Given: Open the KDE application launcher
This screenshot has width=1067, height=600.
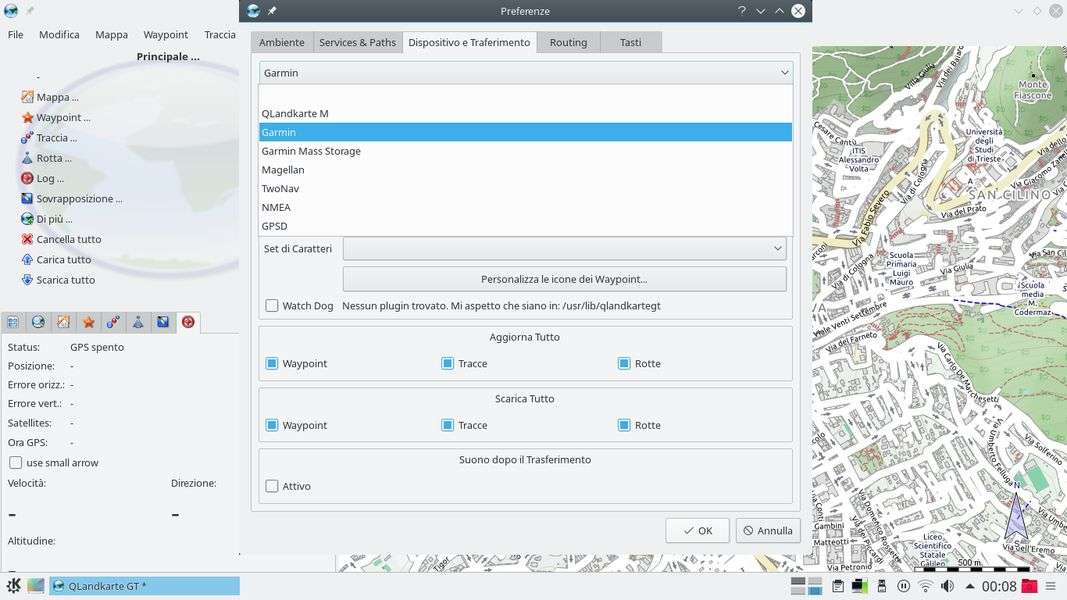Looking at the screenshot, I should 14,586.
